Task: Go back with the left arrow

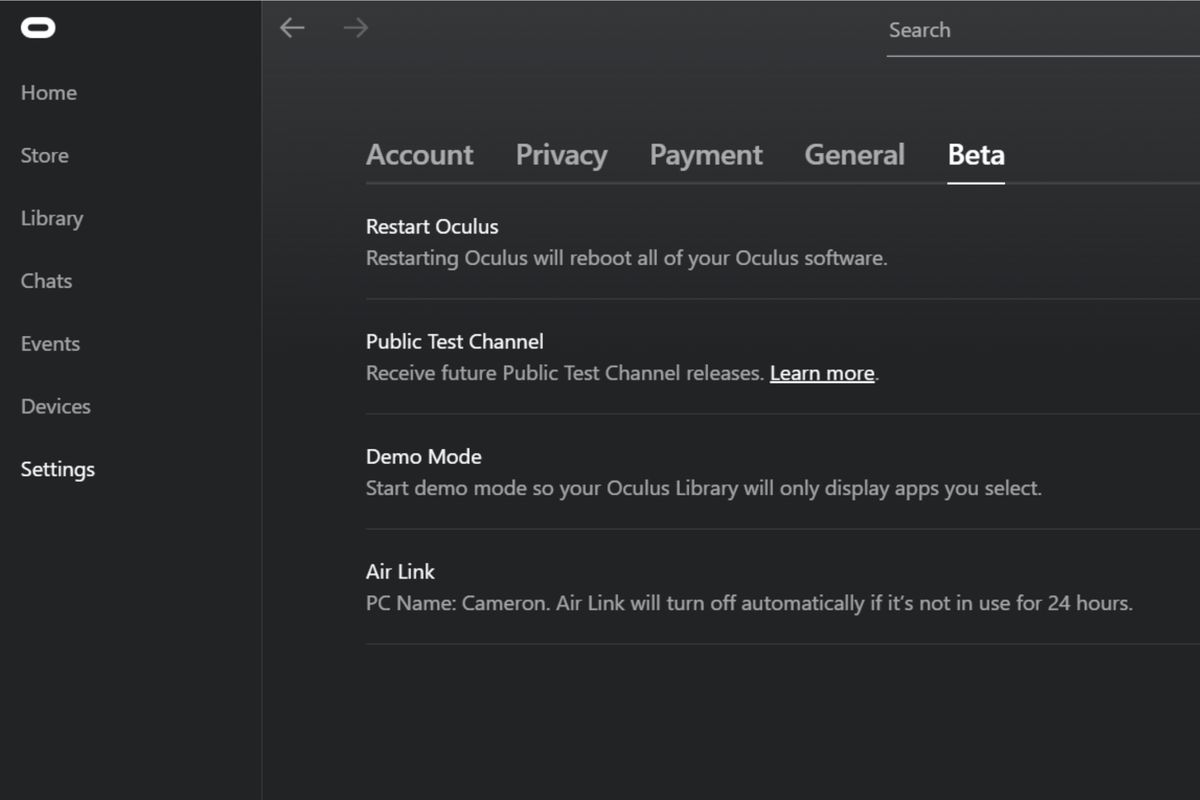Action: coord(292,28)
